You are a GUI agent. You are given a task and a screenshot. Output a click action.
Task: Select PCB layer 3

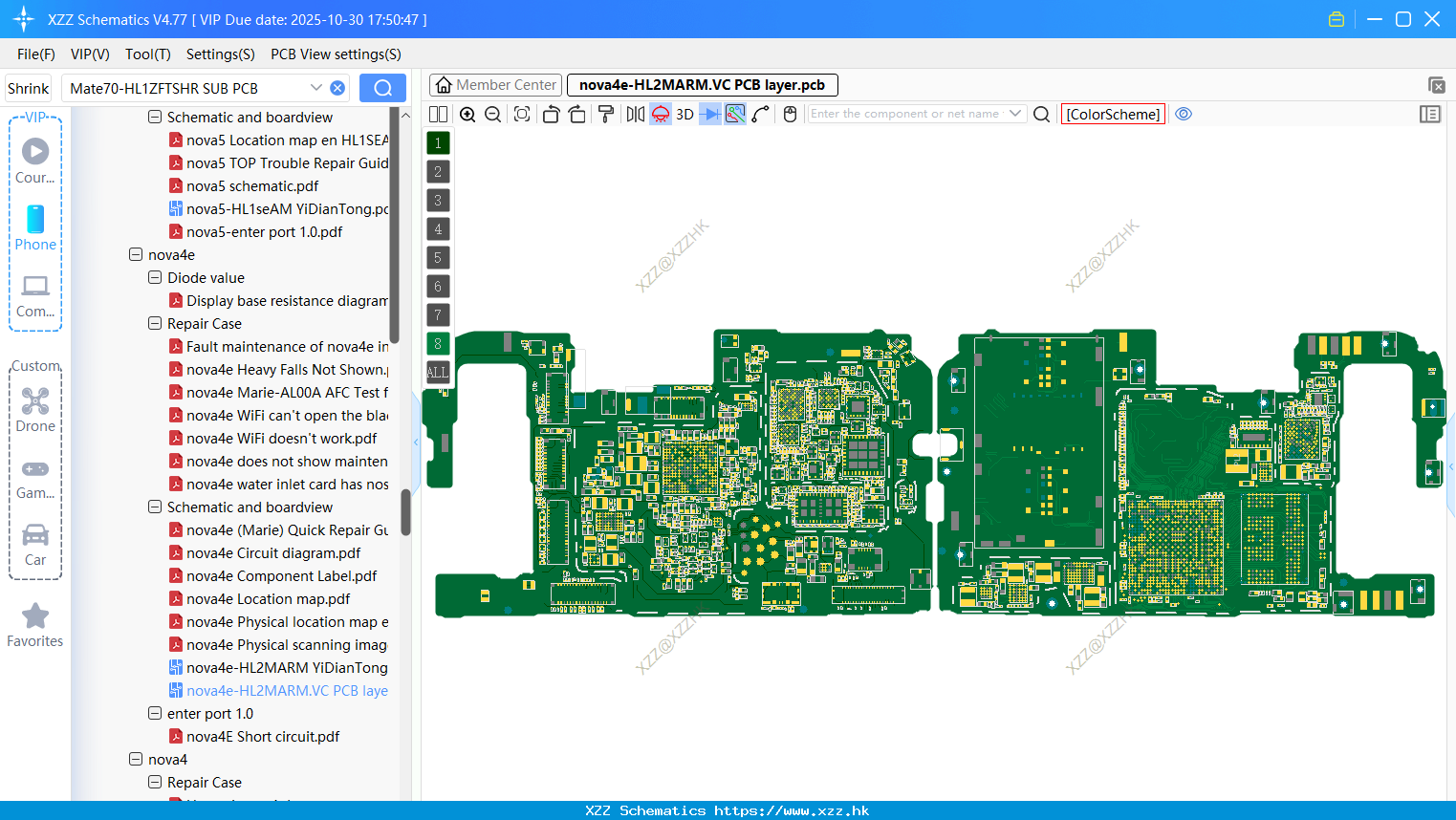[438, 201]
